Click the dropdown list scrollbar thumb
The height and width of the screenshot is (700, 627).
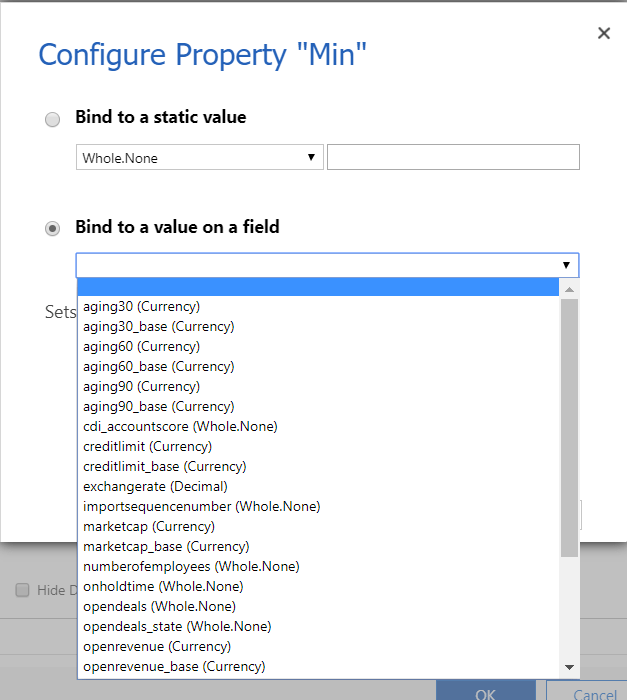(569, 425)
